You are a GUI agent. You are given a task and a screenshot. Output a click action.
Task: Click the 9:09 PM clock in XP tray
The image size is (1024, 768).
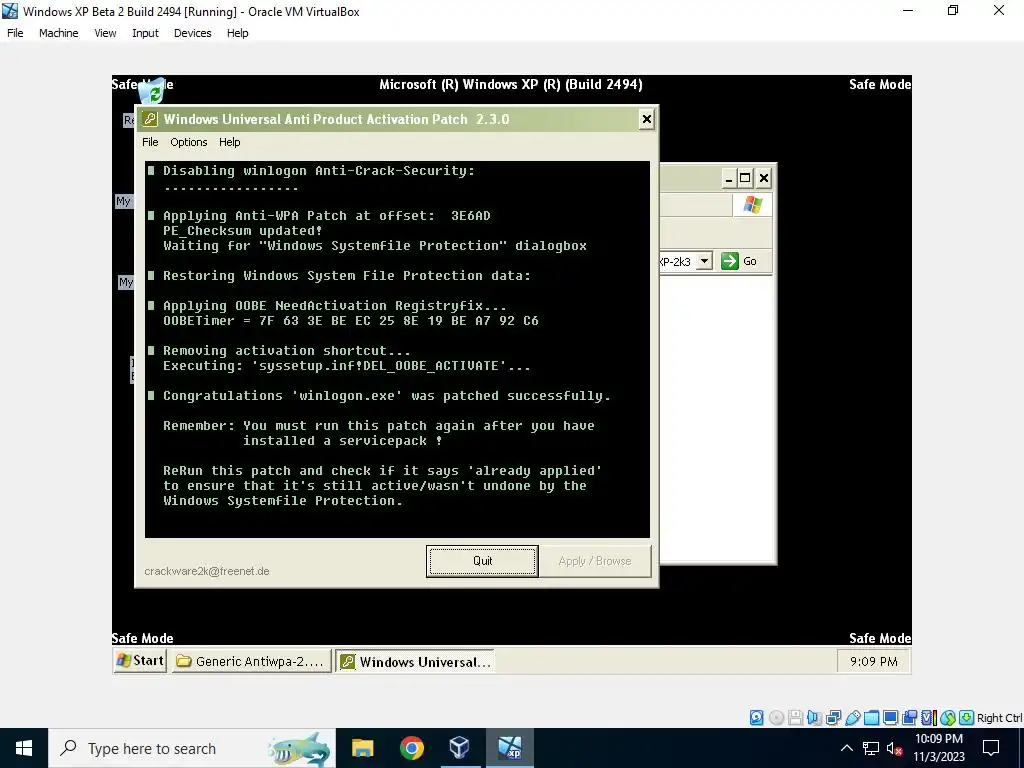pyautogui.click(x=874, y=662)
